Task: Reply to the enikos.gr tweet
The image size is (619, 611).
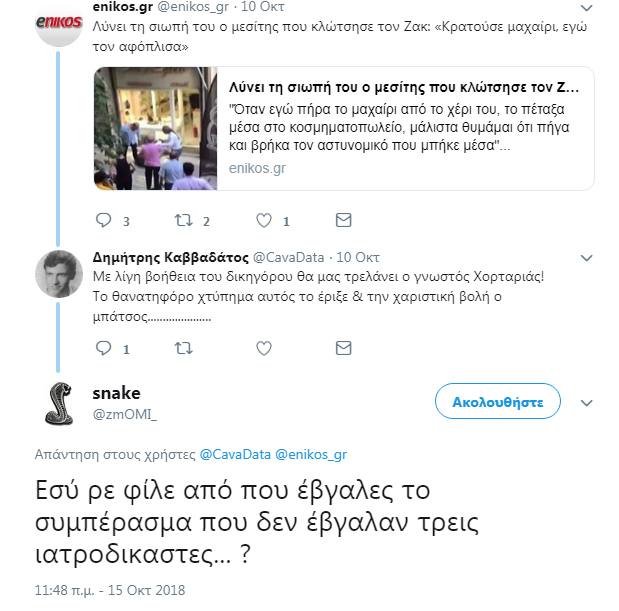Action: click(104, 220)
